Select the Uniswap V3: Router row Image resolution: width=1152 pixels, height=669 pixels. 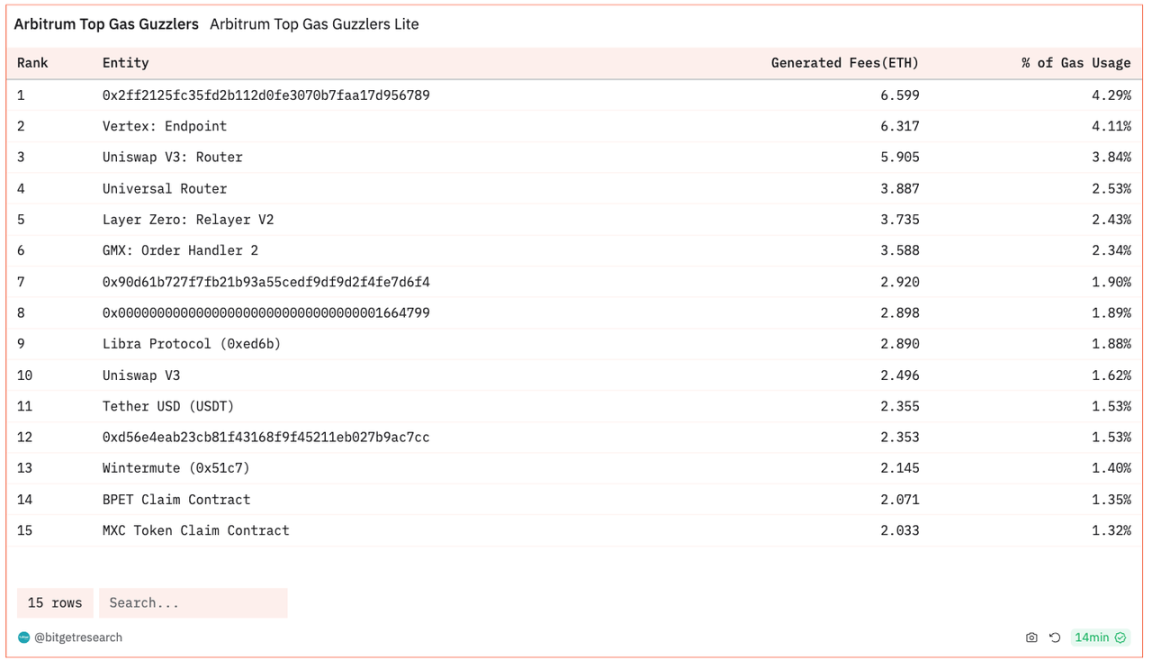point(172,157)
